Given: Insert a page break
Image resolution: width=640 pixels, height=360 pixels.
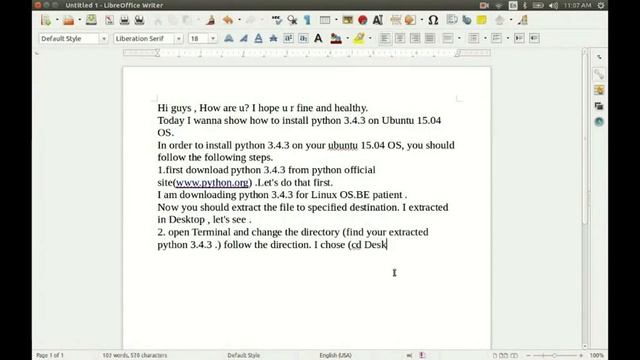Looking at the screenshot, I should (395, 20).
